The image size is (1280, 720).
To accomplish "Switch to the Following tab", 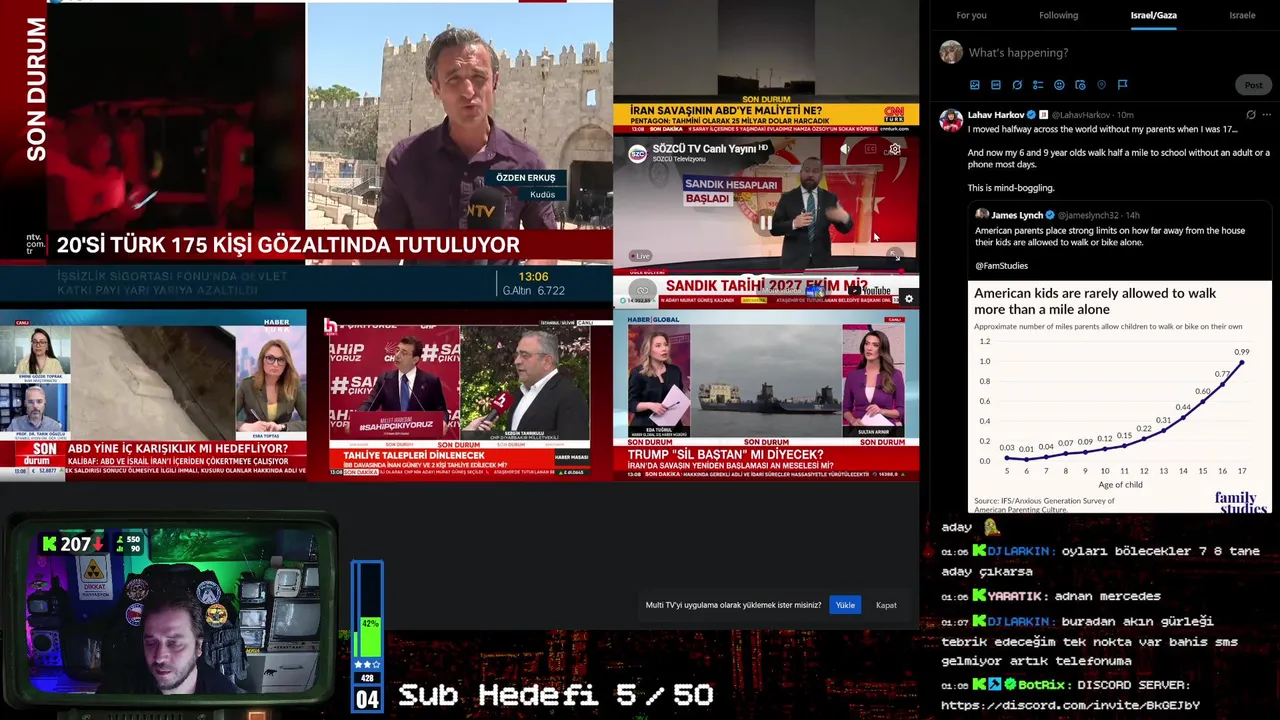I will [1058, 15].
